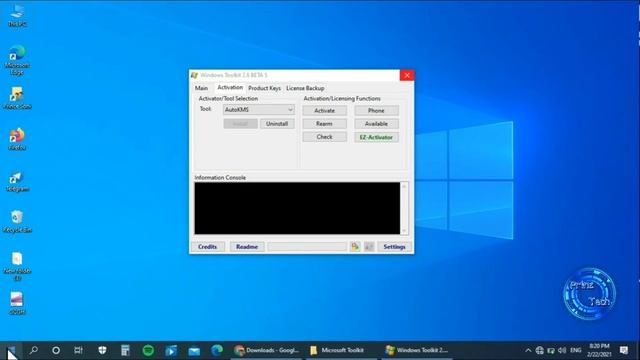Select the Recycle Bin desktop icon
The height and width of the screenshot is (360, 640).
coord(17,222)
